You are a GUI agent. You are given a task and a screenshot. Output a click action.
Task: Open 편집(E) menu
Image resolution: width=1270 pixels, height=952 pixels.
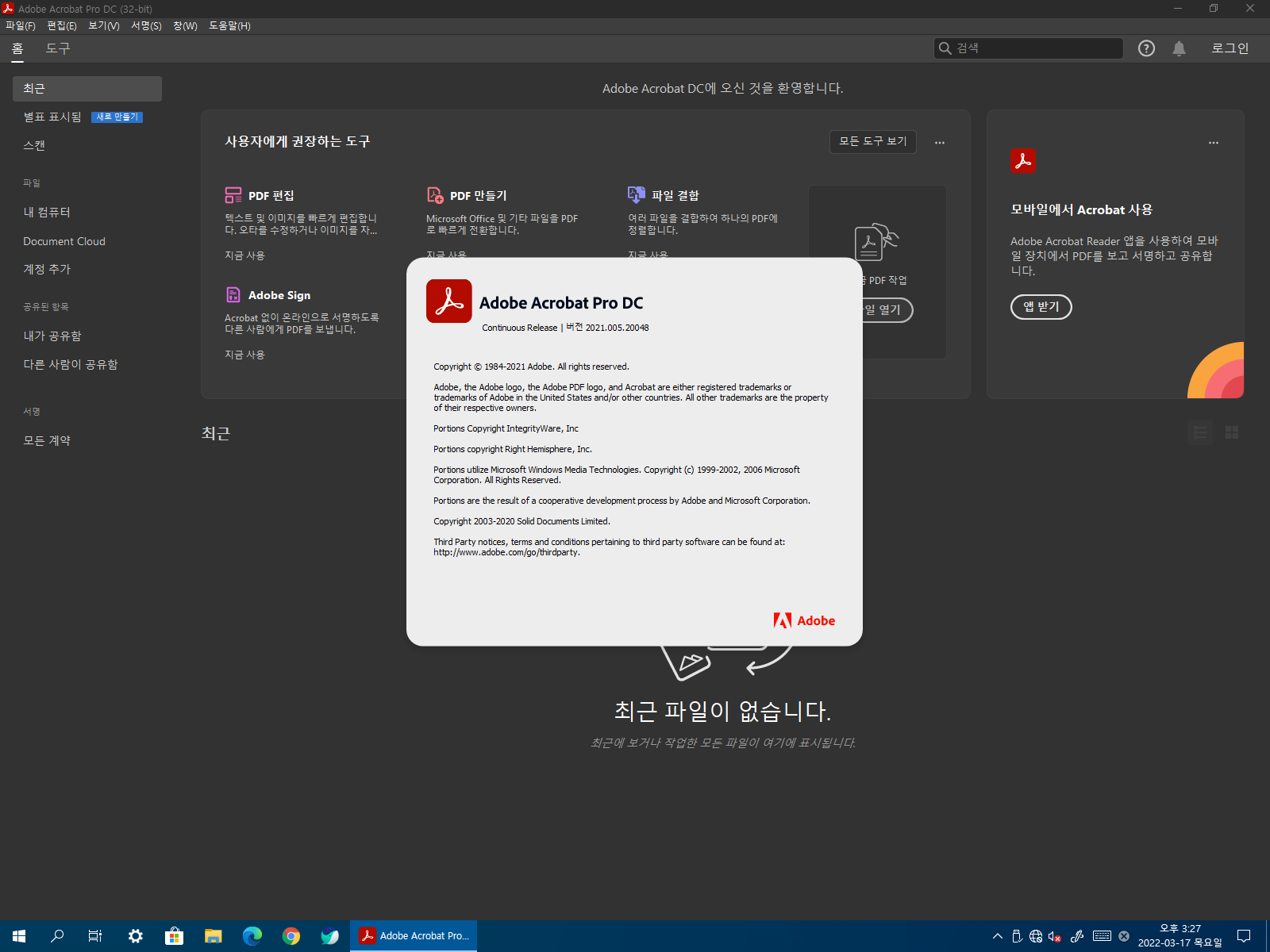point(62,26)
